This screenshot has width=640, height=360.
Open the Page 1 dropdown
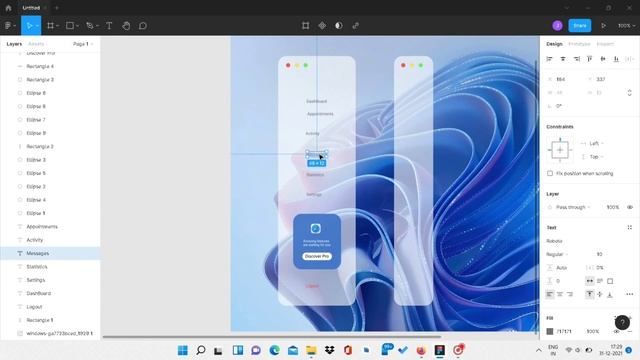pyautogui.click(x=83, y=44)
